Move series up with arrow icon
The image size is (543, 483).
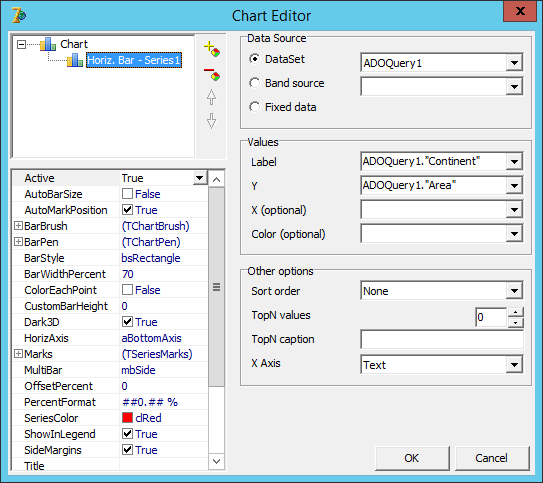[x=211, y=97]
